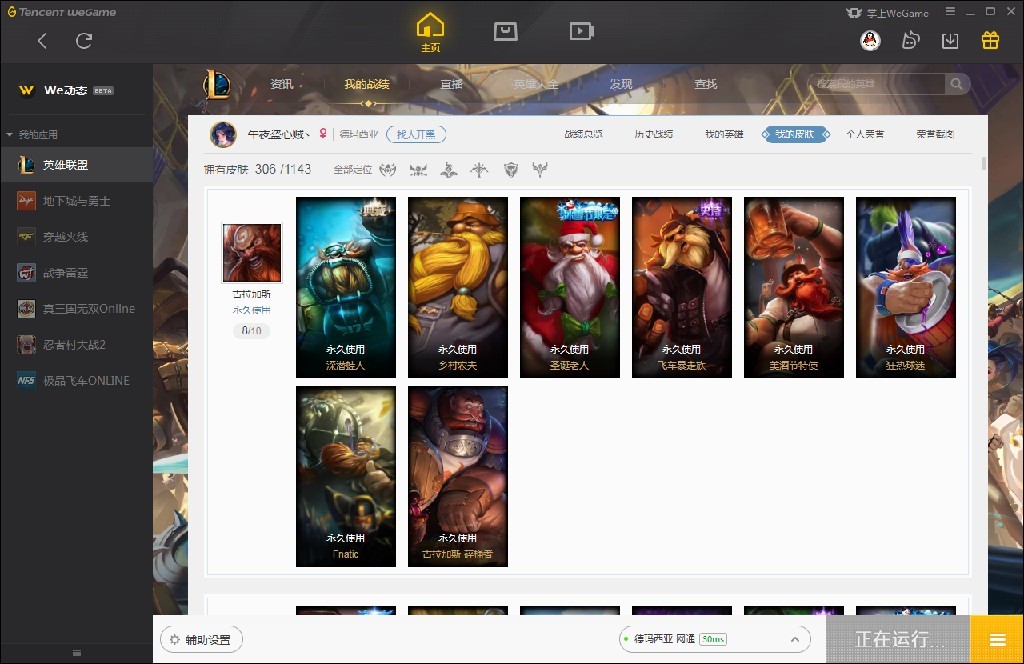This screenshot has width=1024, height=664.
Task: Open the 古拉加斯 碎梯者 skin card
Action: [x=458, y=476]
